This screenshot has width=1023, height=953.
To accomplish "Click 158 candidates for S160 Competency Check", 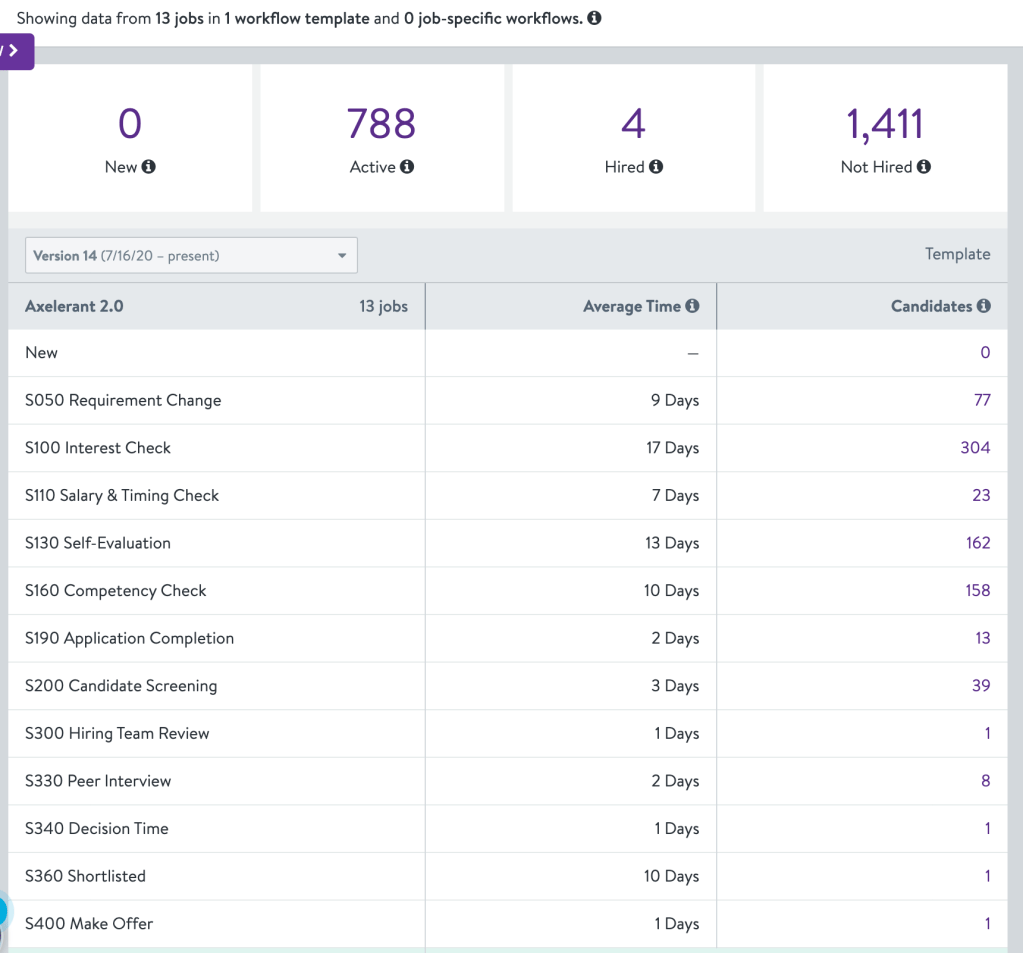I will click(977, 590).
